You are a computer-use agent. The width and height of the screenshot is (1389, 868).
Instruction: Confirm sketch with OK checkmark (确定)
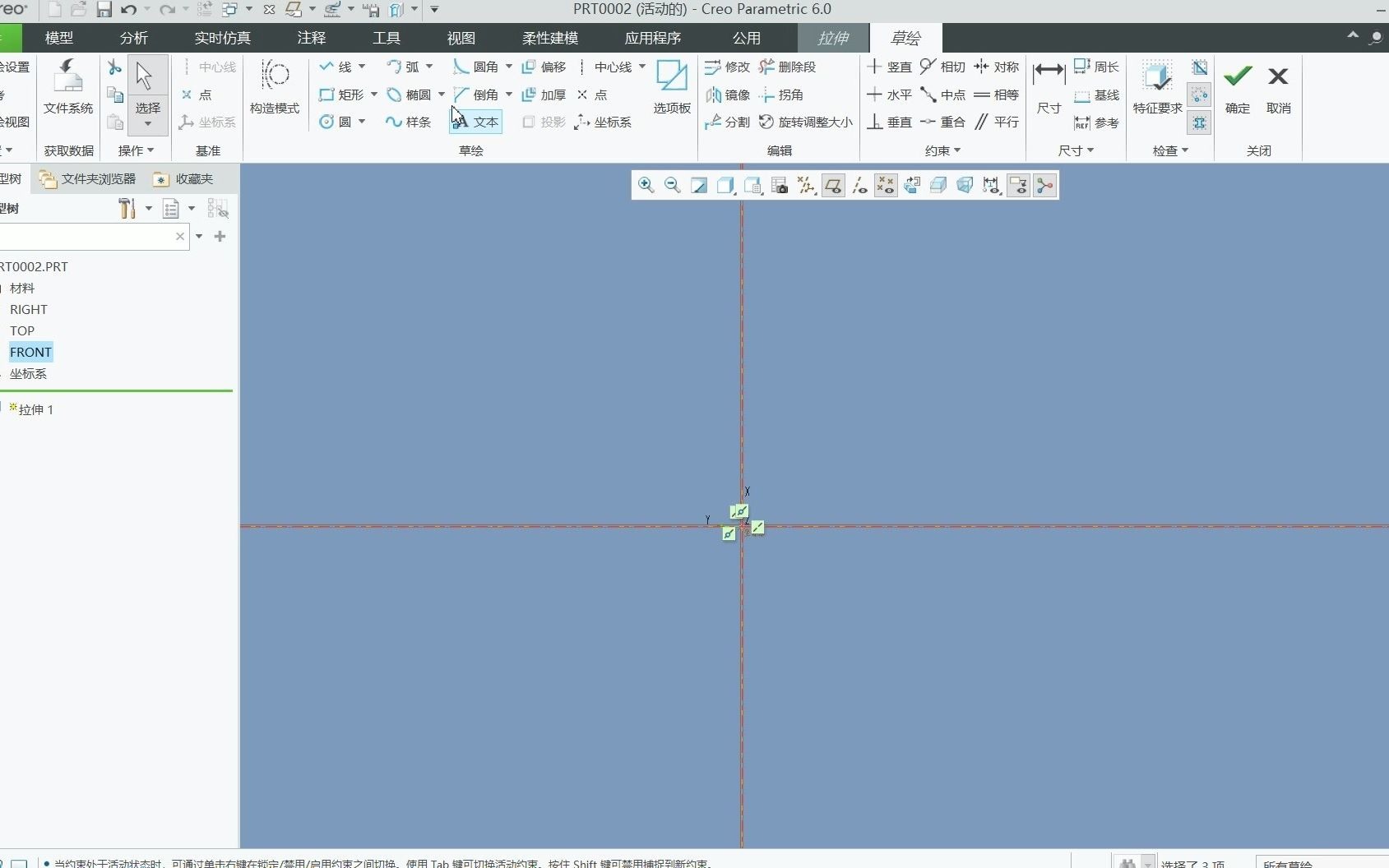(1238, 86)
